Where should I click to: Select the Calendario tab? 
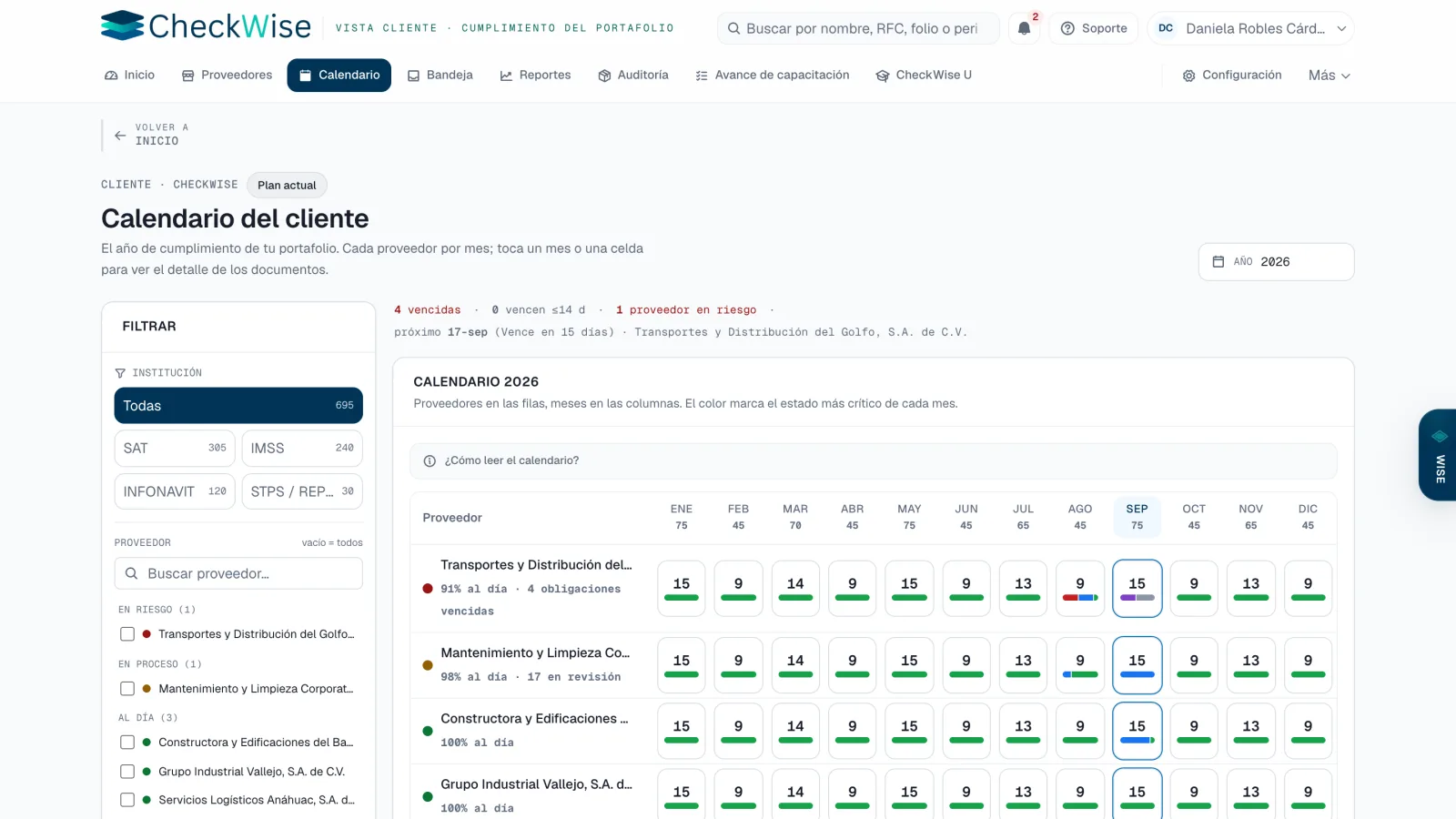(x=339, y=76)
